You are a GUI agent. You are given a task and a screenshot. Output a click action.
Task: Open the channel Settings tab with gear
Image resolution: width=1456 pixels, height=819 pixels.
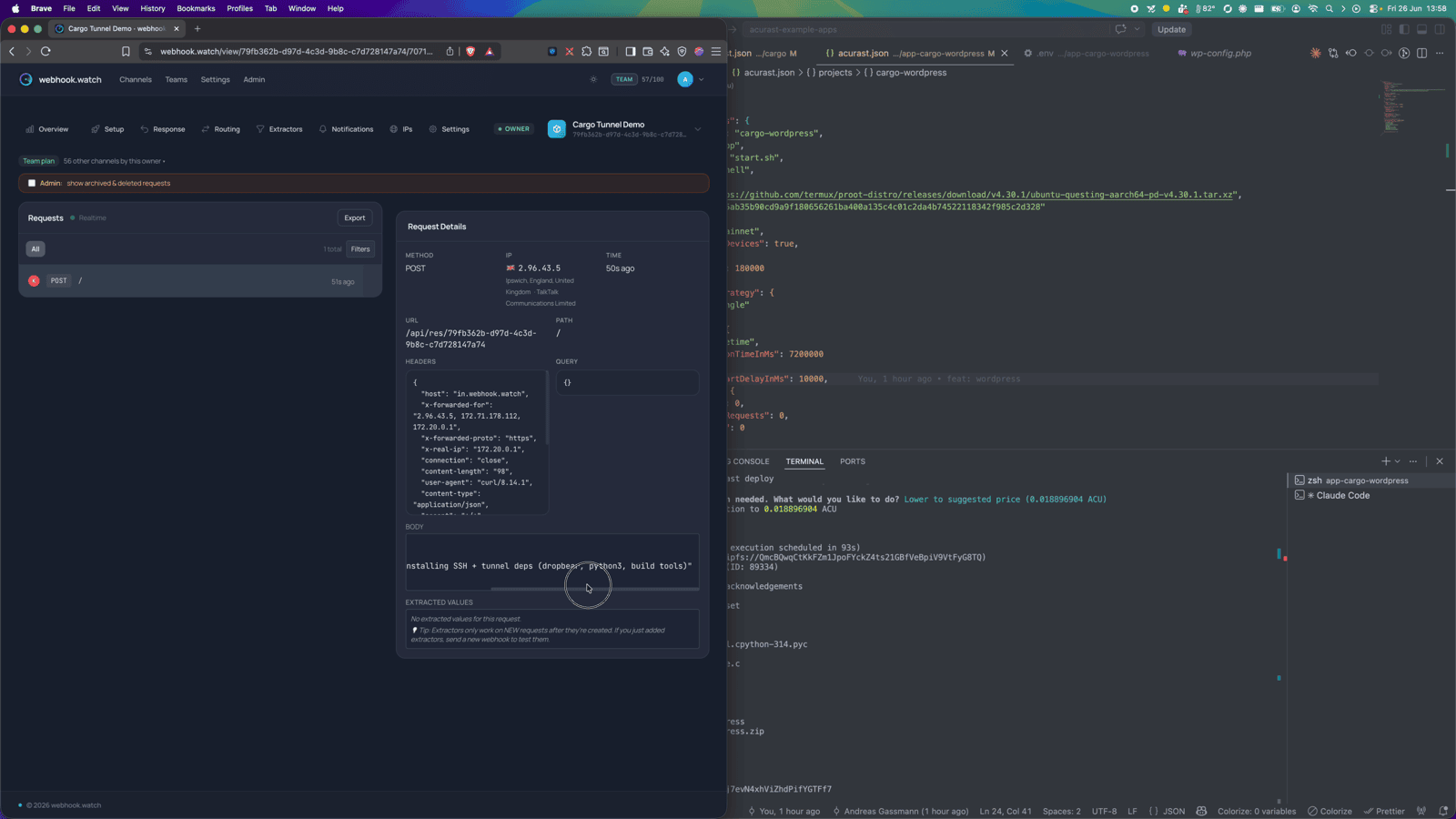coord(450,129)
